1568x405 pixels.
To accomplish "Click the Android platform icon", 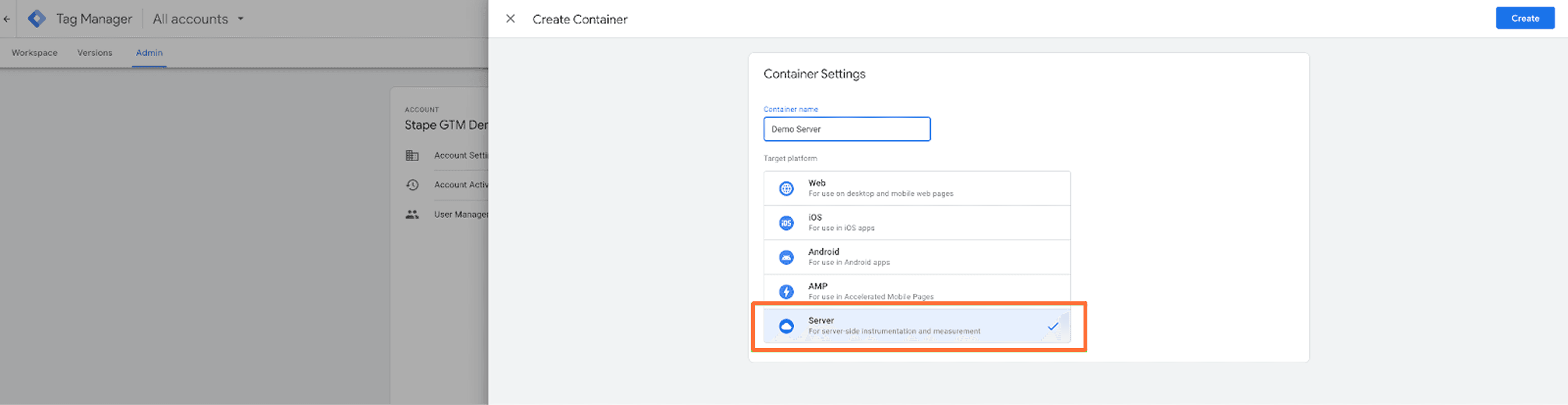I will pyautogui.click(x=786, y=257).
